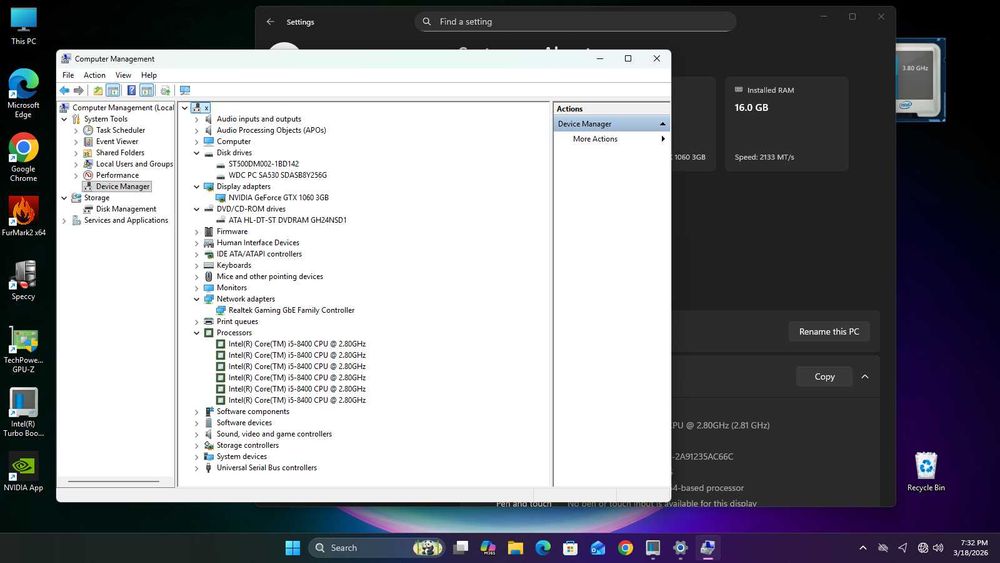Click the Export List toolbar icon
Screen dimensions: 1000x563
tap(165, 91)
